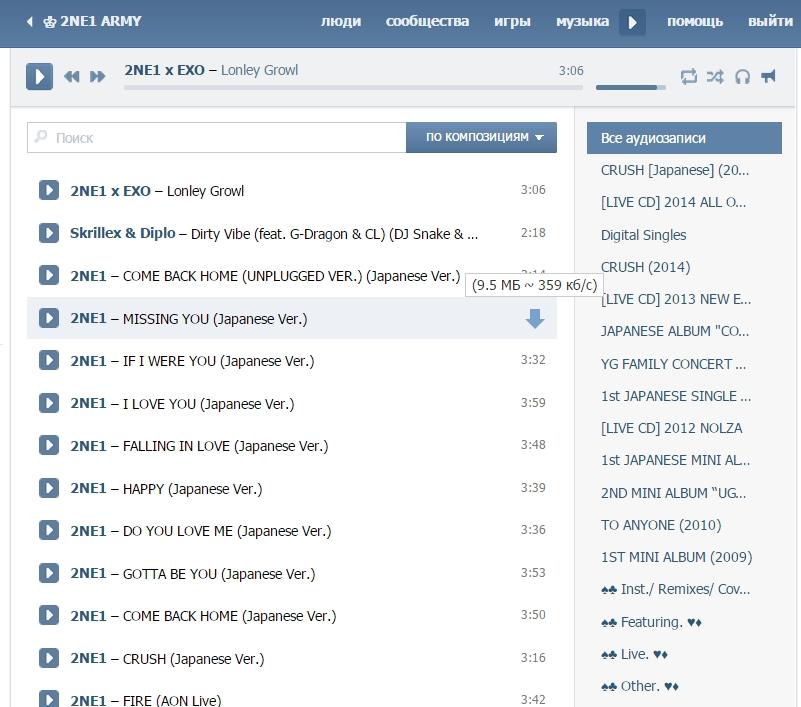Click the Поиск search input field
The width and height of the screenshot is (801, 707).
tap(217, 137)
